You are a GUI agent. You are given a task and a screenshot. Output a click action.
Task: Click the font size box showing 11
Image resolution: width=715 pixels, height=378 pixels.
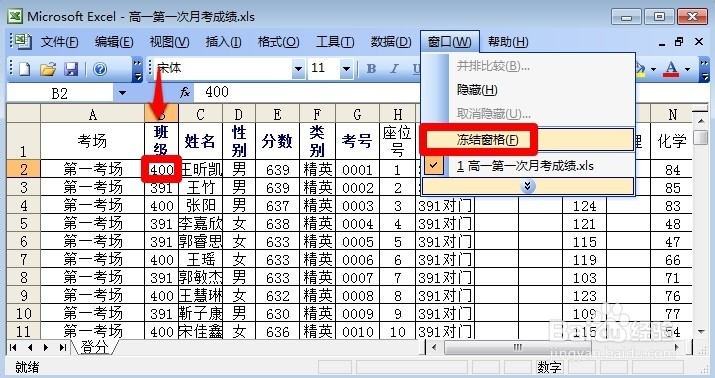coord(324,69)
